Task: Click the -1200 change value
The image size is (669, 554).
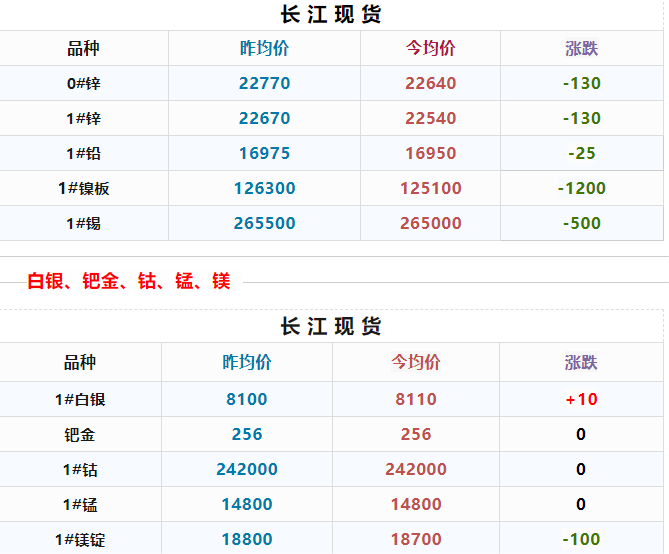Action: pyautogui.click(x=581, y=189)
